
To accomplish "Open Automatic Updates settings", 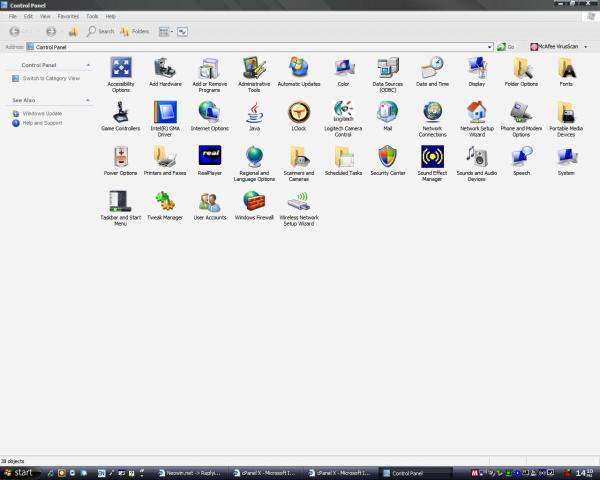I will pos(299,72).
